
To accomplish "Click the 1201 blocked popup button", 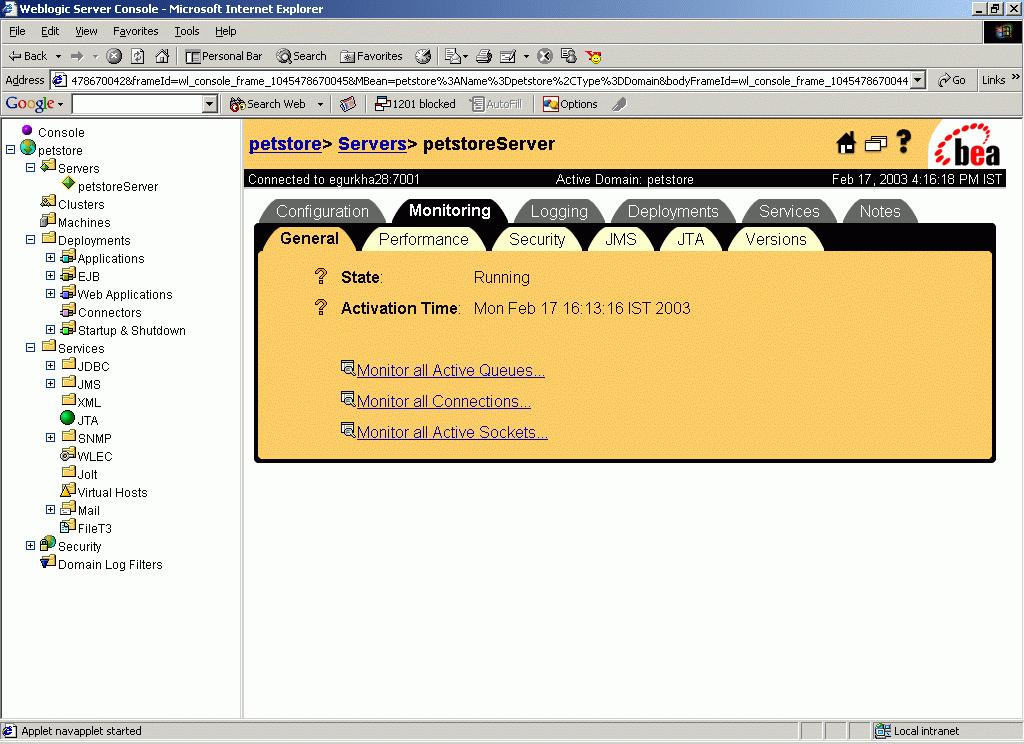I will (415, 104).
